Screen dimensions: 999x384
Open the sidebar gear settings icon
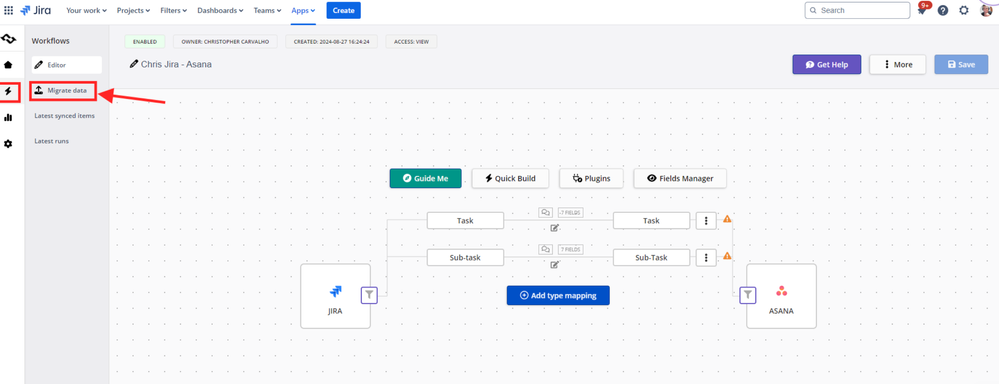tap(8, 144)
